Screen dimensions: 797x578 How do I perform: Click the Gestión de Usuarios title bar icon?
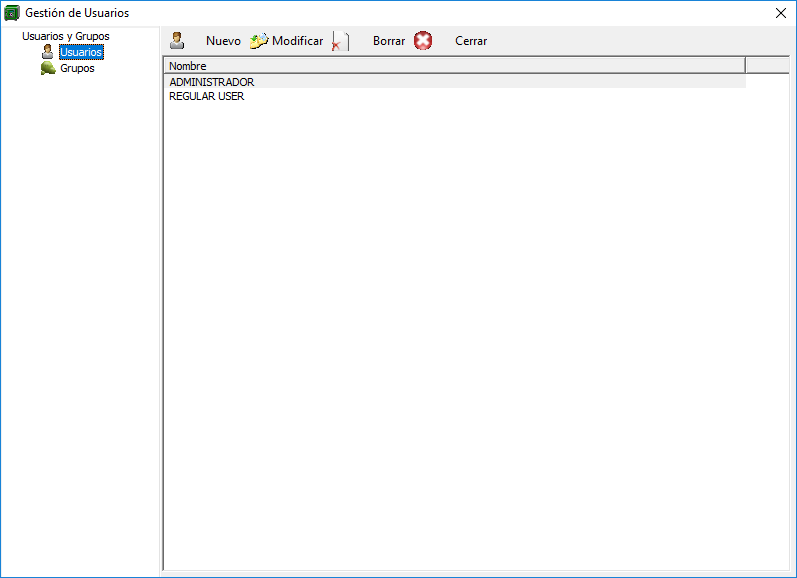coord(12,13)
